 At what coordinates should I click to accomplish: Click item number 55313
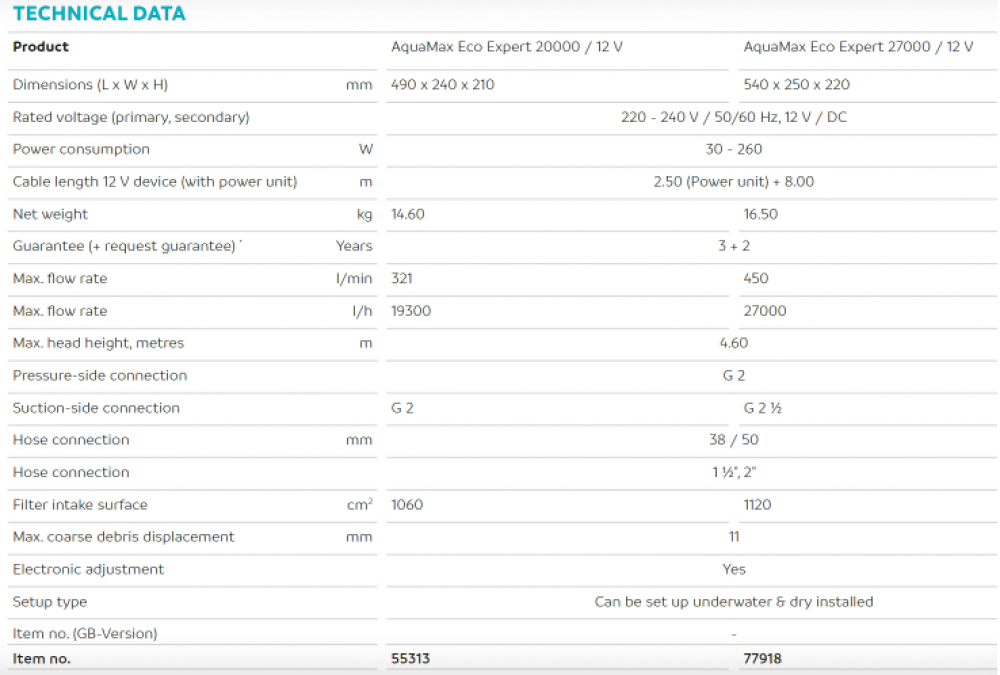(x=410, y=659)
